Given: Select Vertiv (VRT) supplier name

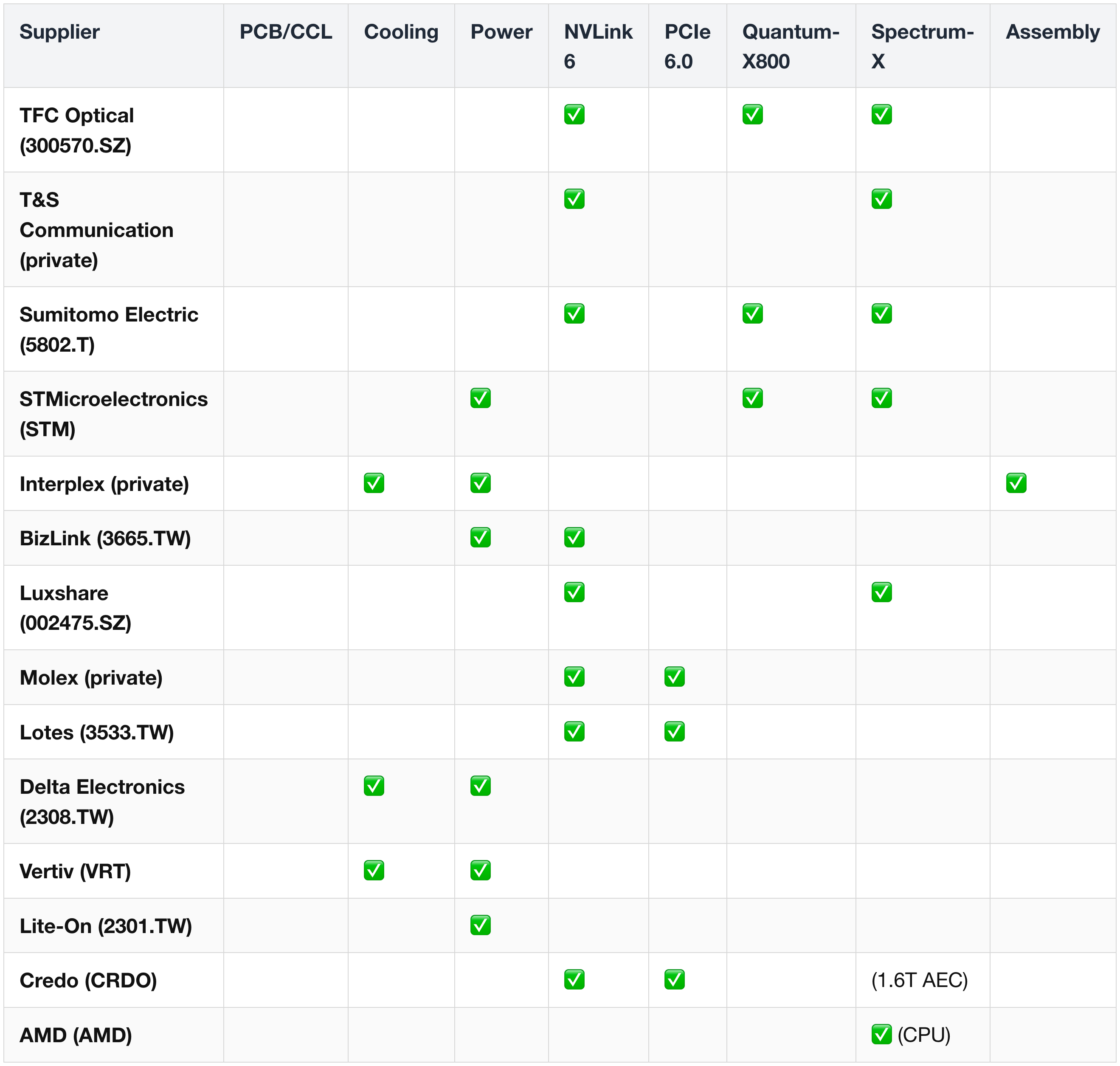Looking at the screenshot, I should (x=75, y=871).
